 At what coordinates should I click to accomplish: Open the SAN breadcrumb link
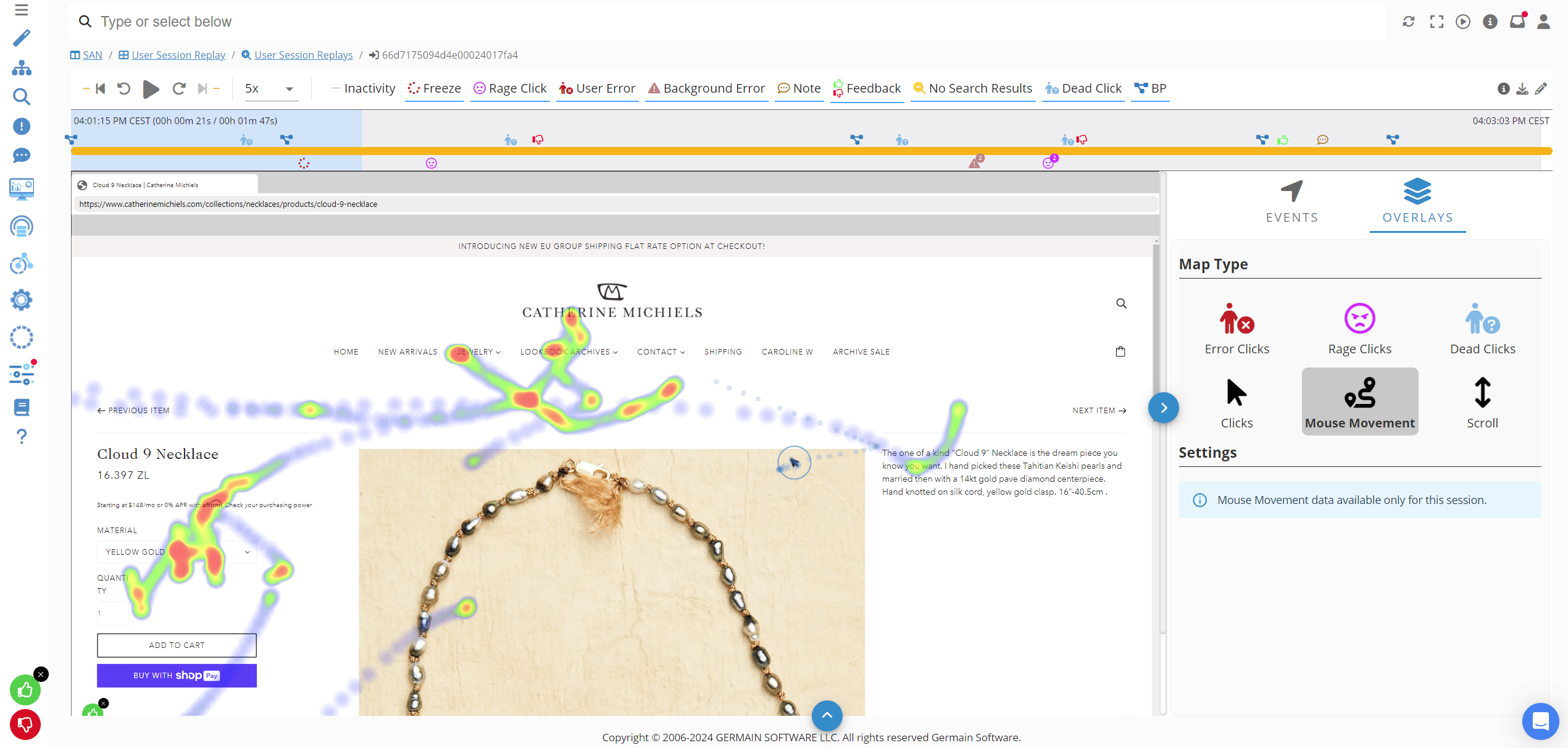coord(92,55)
